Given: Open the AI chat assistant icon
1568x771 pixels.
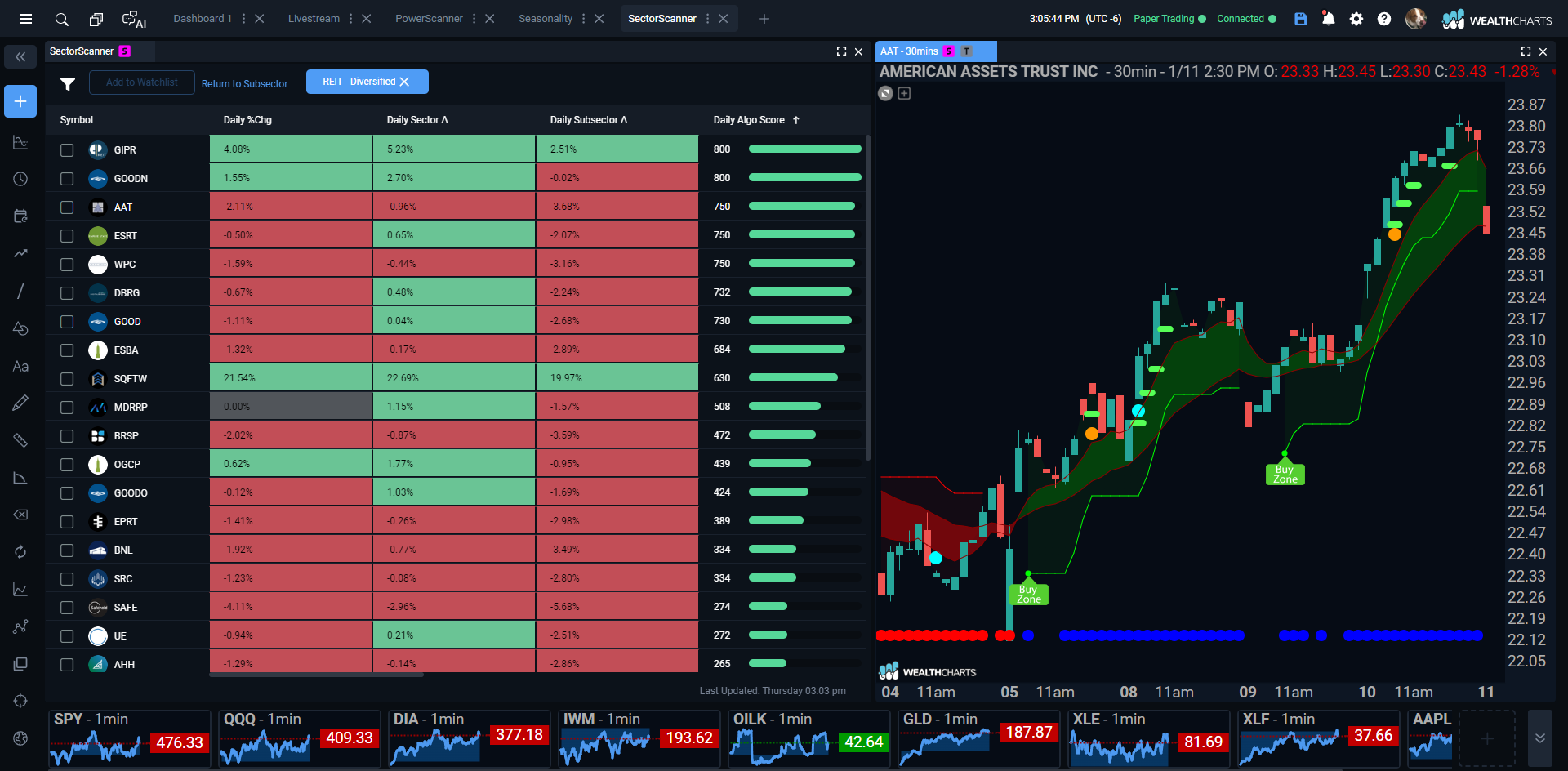Looking at the screenshot, I should 134,19.
